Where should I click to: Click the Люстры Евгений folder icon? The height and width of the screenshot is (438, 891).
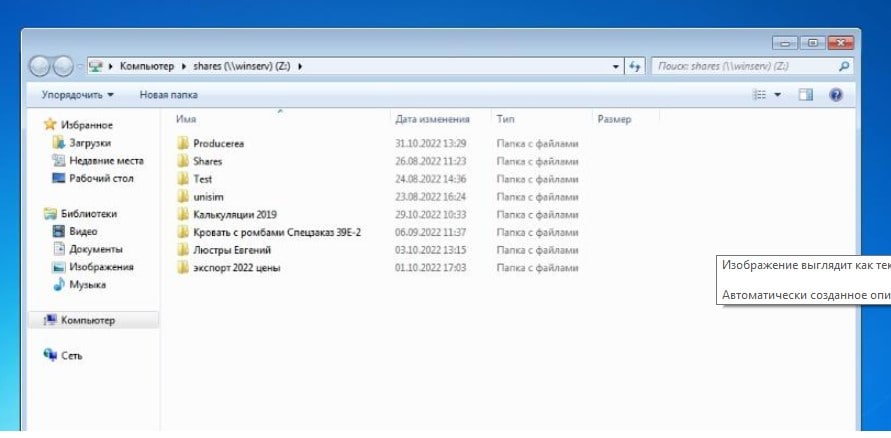[x=183, y=250]
